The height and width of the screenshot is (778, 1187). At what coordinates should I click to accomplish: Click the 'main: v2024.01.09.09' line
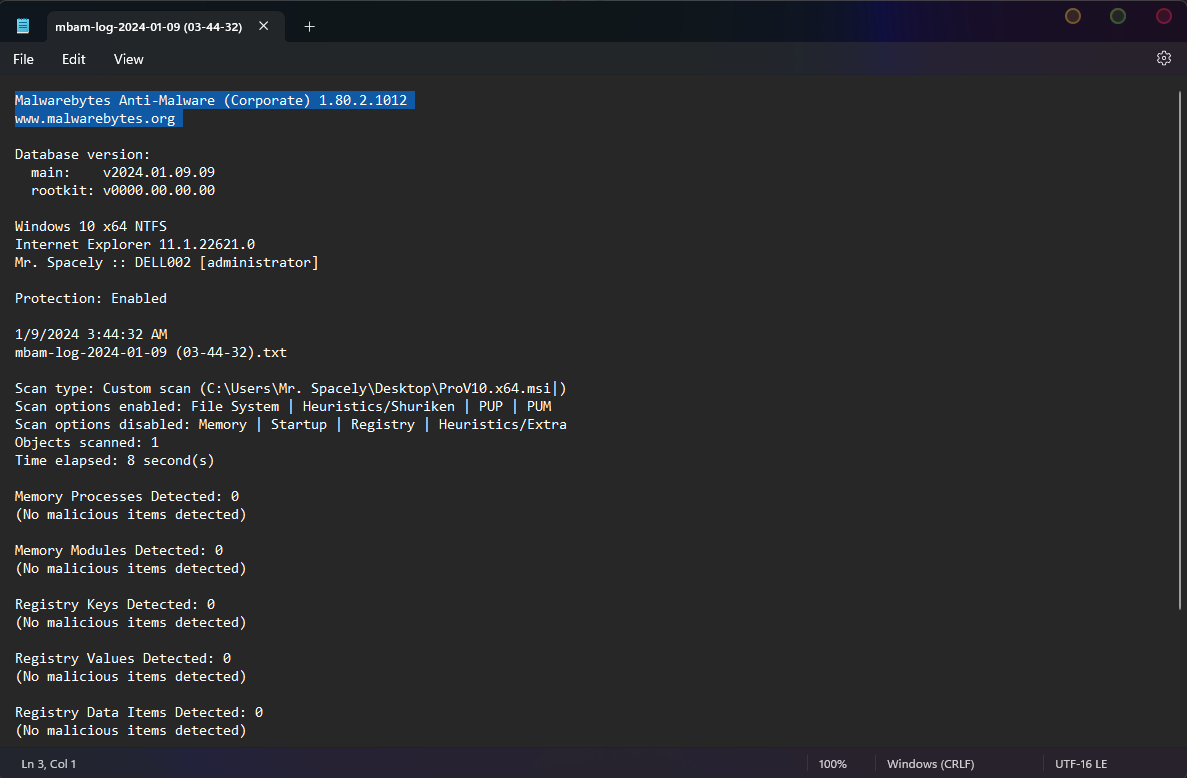tap(123, 173)
